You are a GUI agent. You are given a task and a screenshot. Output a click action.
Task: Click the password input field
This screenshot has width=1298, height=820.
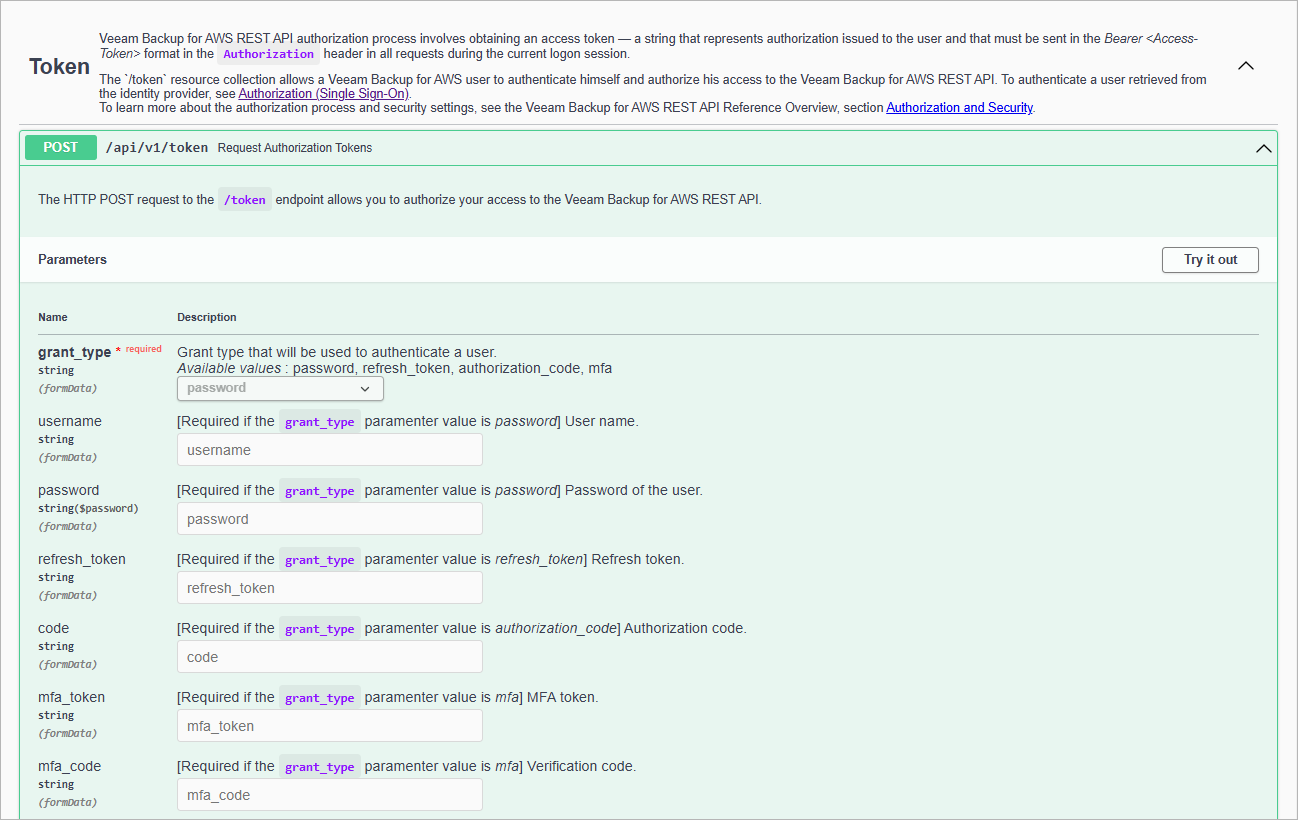coord(329,518)
